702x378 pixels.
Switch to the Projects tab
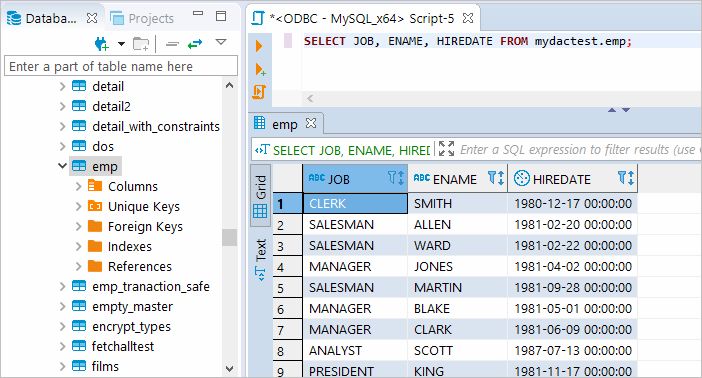[x=142, y=18]
